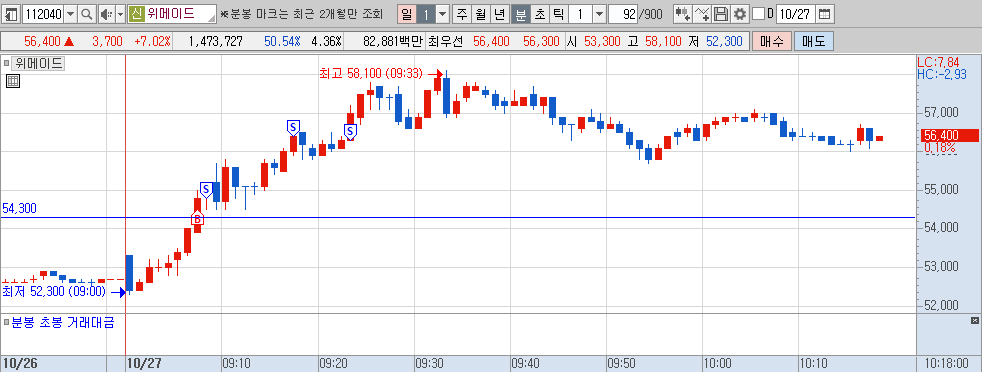Viewport: 982px width, 372px height.
Task: Switch chart to 주 weekly period
Action: tap(462, 13)
